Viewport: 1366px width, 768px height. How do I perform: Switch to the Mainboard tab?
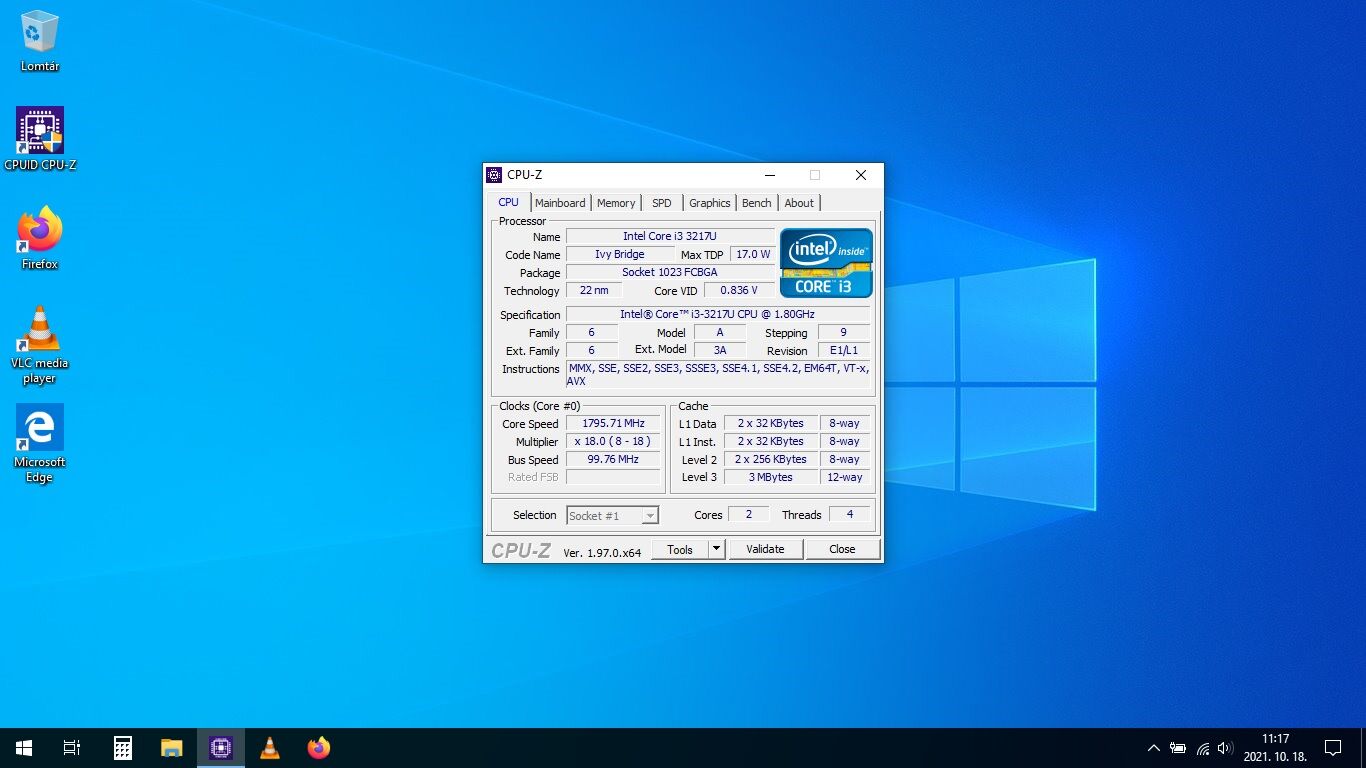[560, 203]
